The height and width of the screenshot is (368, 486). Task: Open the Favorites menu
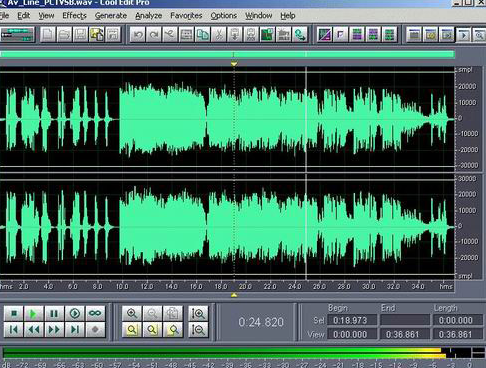coord(186,16)
